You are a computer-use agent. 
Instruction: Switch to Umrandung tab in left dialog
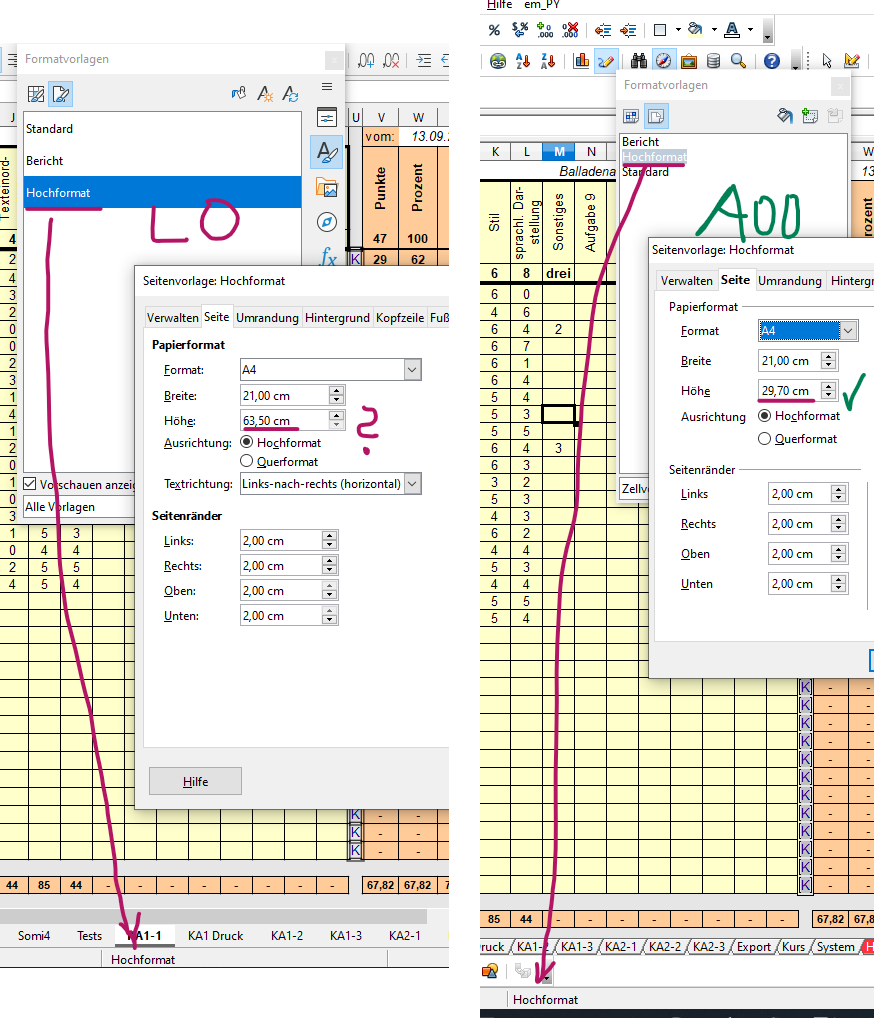(267, 318)
